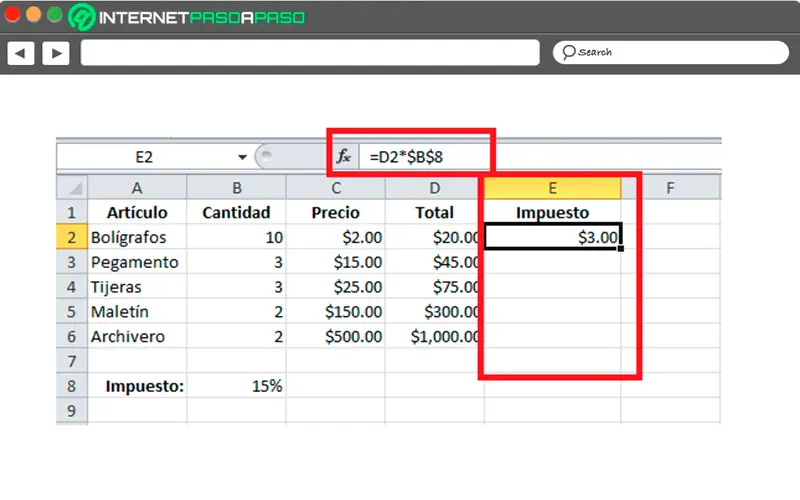Image resolution: width=800 pixels, height=500 pixels.
Task: Click the Artículo header cell
Action: click(x=137, y=212)
